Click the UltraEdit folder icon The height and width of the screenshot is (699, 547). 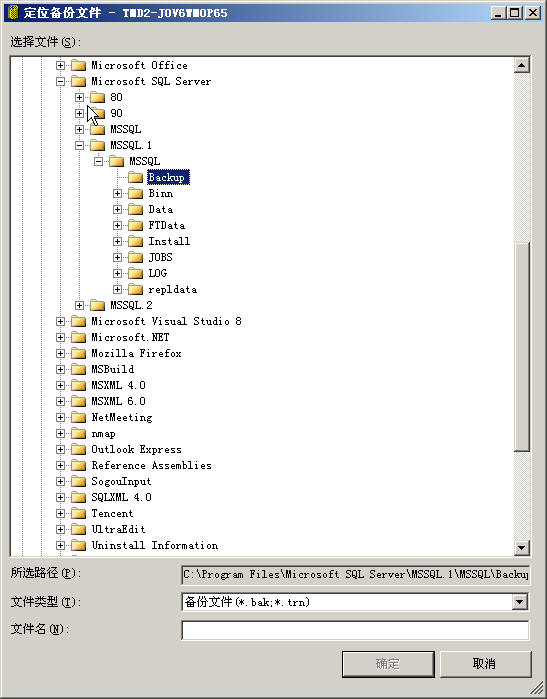tap(78, 530)
